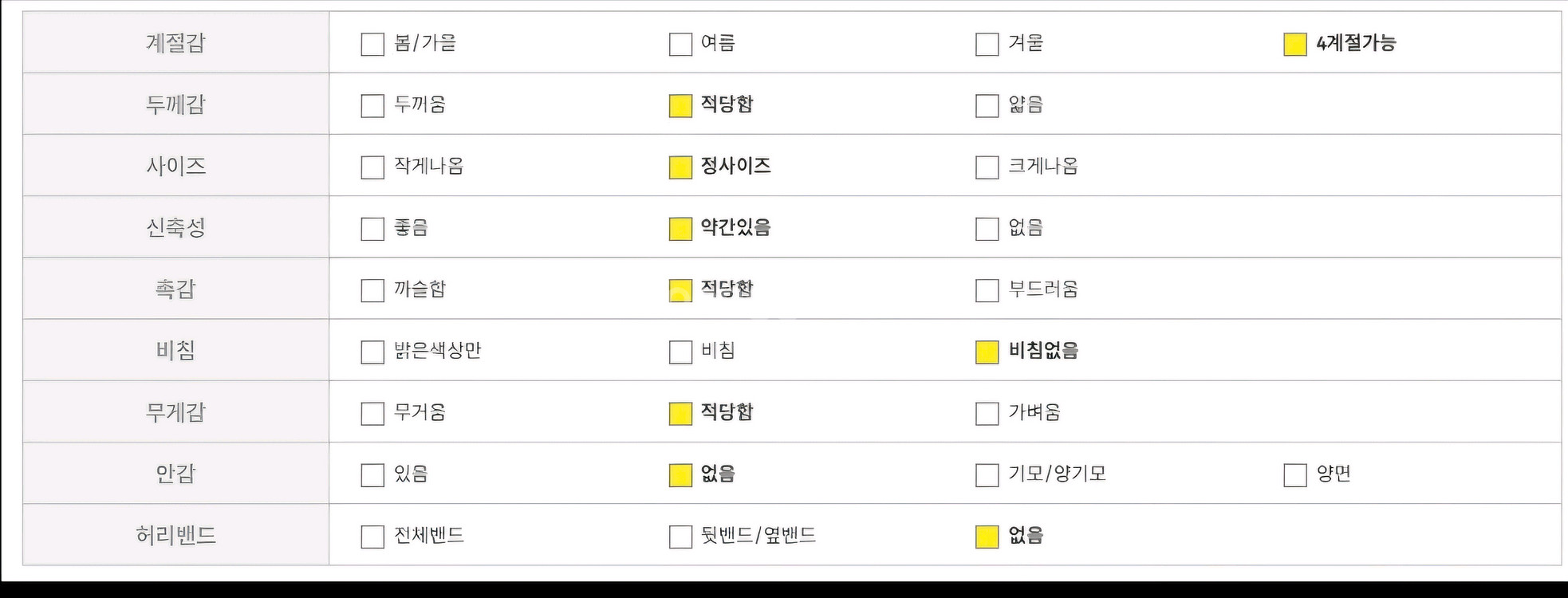Tick the 가벼움 checkbox
The height and width of the screenshot is (598, 1568).
(x=987, y=413)
